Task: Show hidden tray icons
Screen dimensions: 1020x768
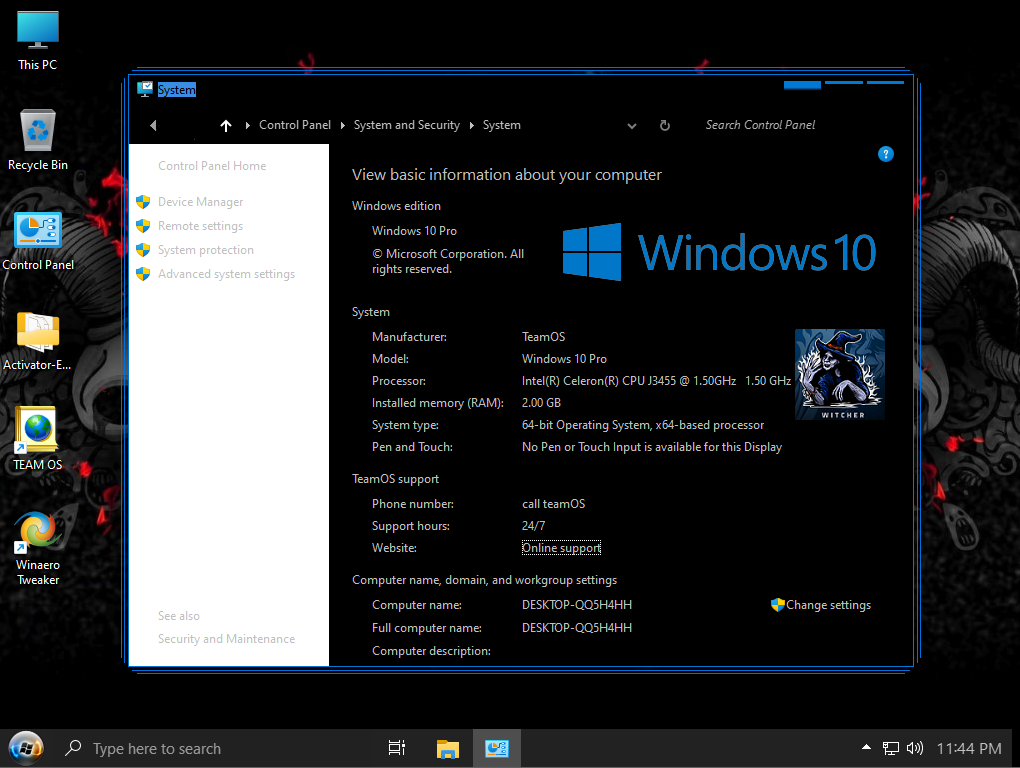Action: [866, 747]
